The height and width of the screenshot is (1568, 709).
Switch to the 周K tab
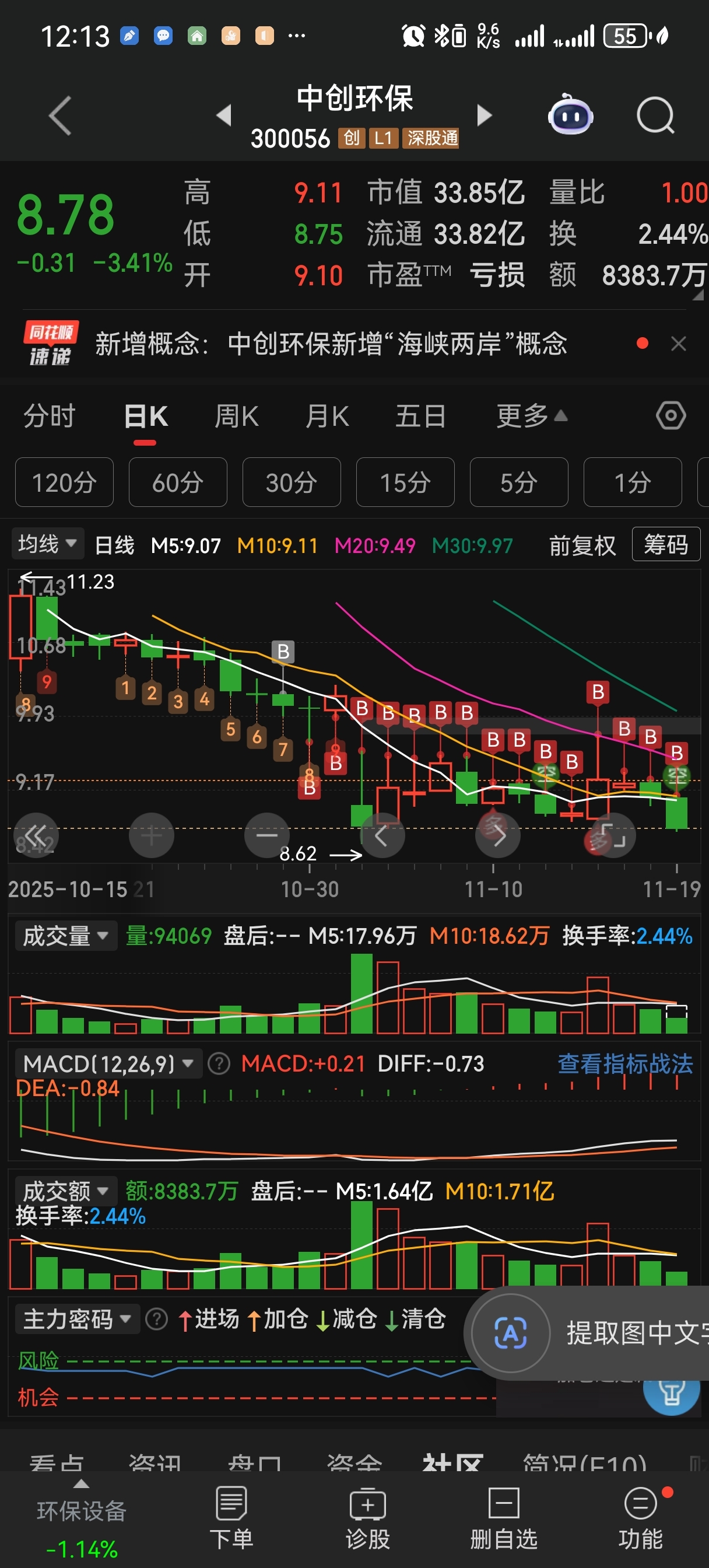point(237,416)
